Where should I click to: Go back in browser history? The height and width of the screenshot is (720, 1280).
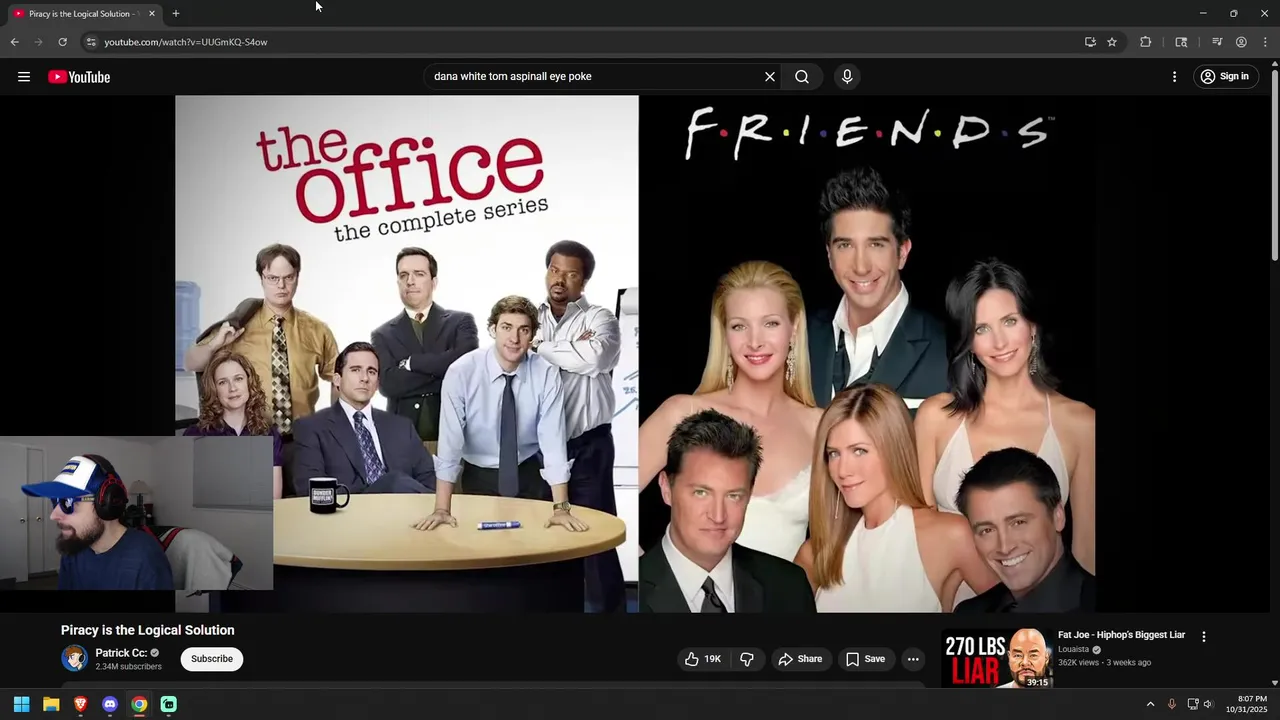(x=14, y=42)
